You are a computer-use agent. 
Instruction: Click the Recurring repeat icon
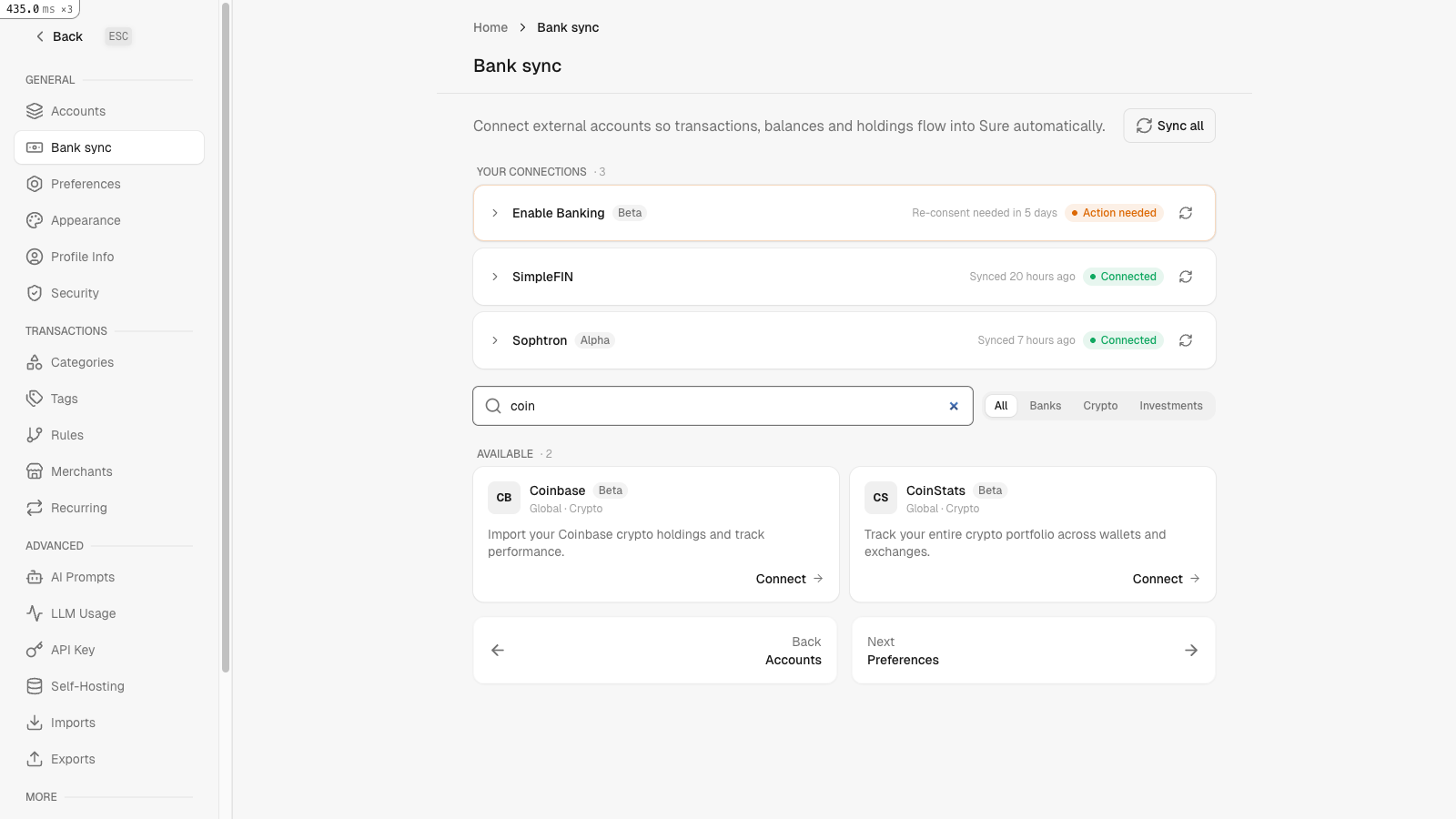35,508
